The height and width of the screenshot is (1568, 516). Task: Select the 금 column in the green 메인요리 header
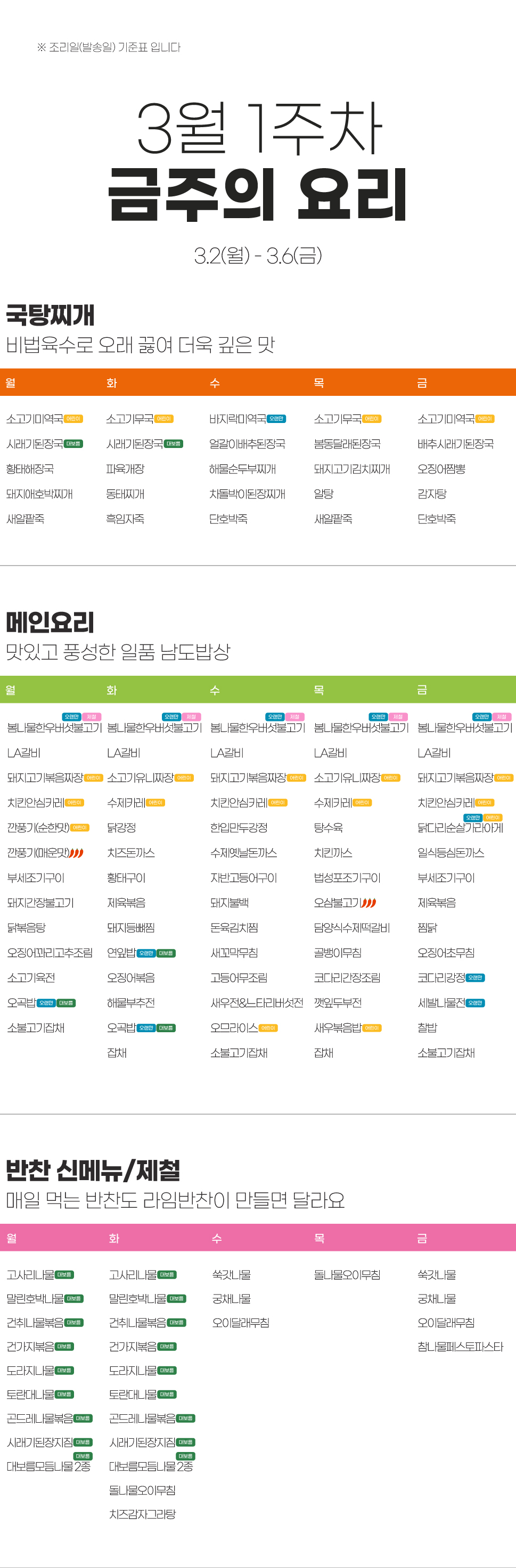[422, 690]
